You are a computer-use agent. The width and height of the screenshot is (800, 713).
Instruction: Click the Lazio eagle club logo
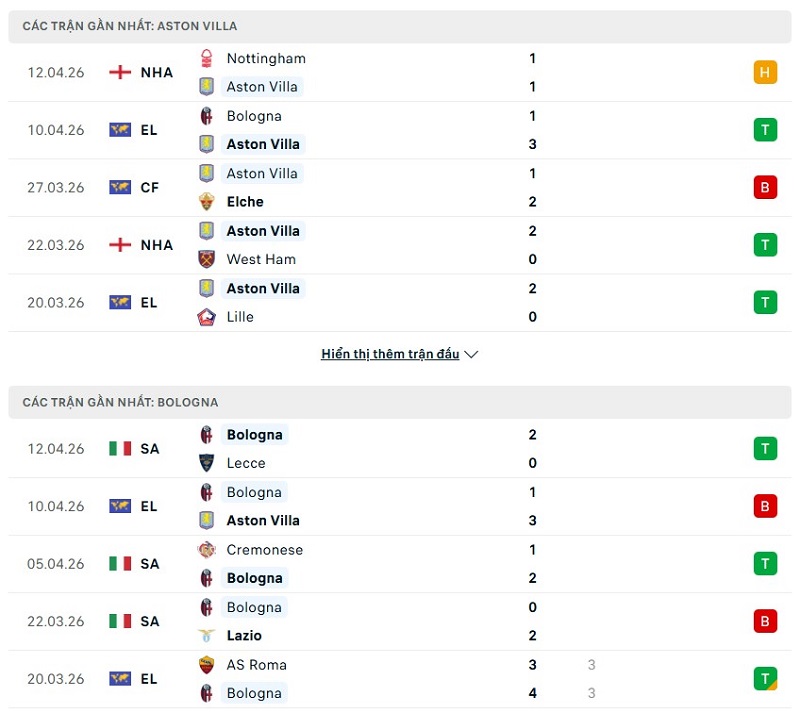[207, 635]
